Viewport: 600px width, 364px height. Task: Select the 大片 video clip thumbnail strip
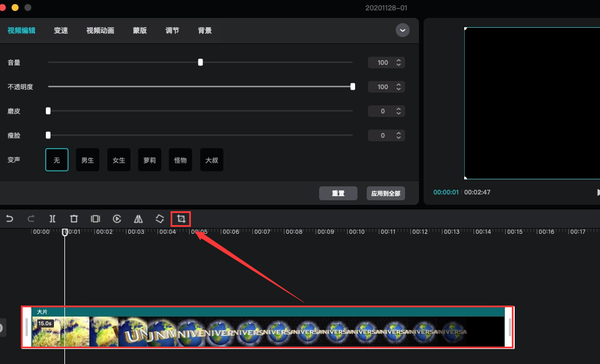pyautogui.click(x=268, y=331)
